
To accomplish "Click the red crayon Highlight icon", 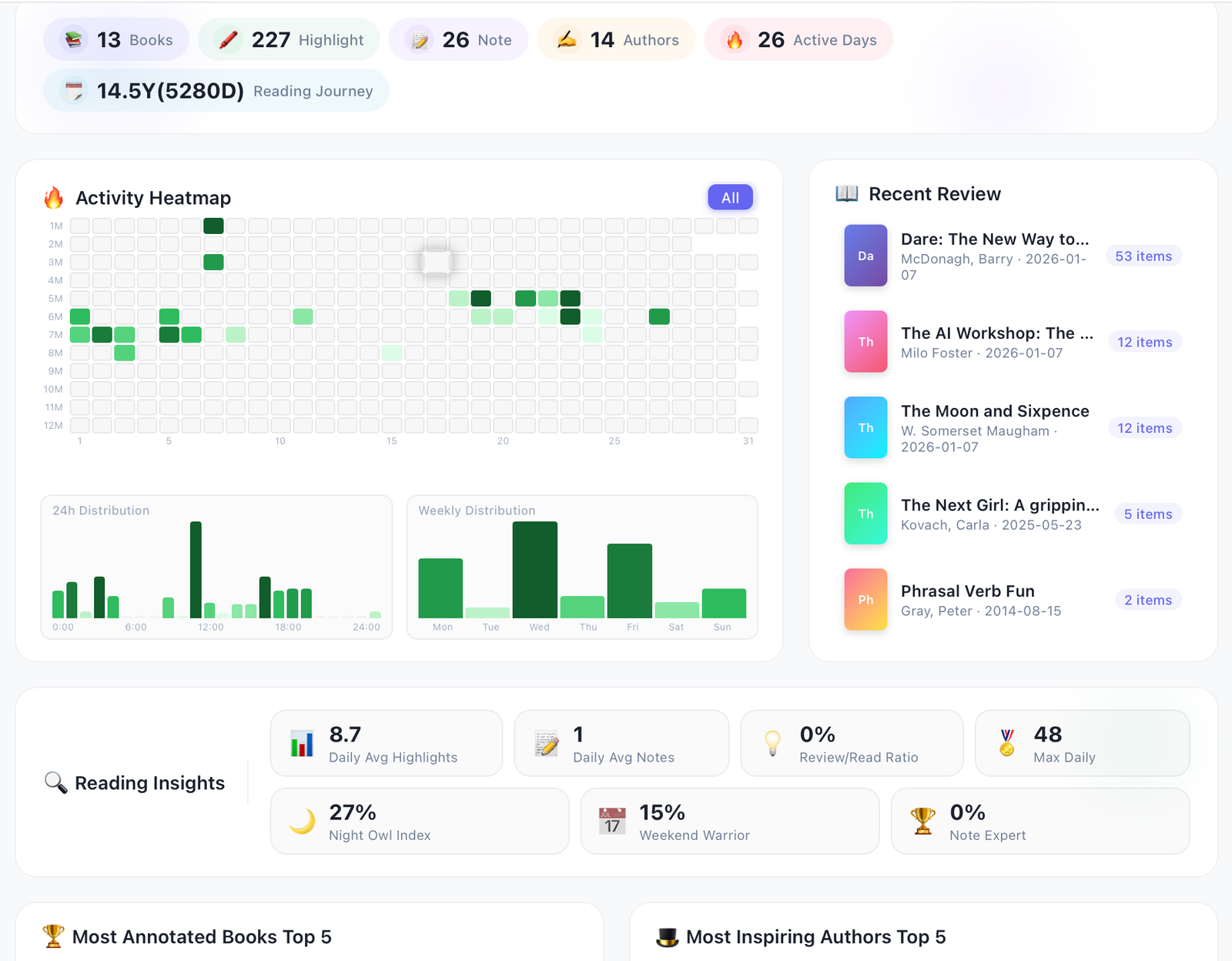I will (228, 39).
